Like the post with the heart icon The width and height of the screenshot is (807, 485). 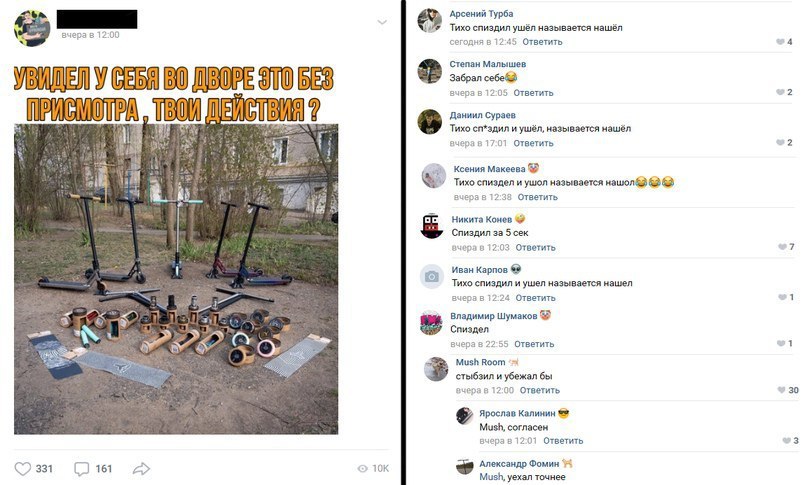point(23,469)
